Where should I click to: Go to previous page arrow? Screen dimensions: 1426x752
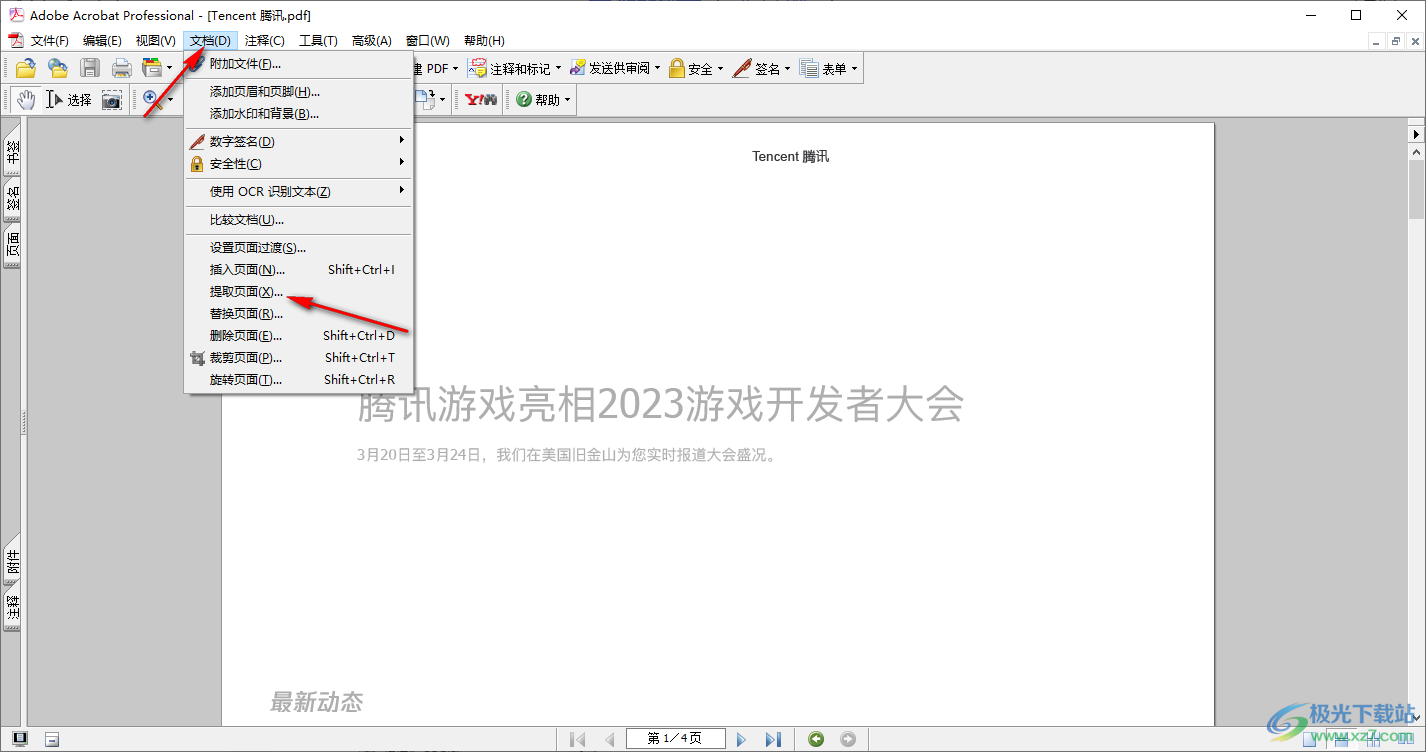click(609, 739)
